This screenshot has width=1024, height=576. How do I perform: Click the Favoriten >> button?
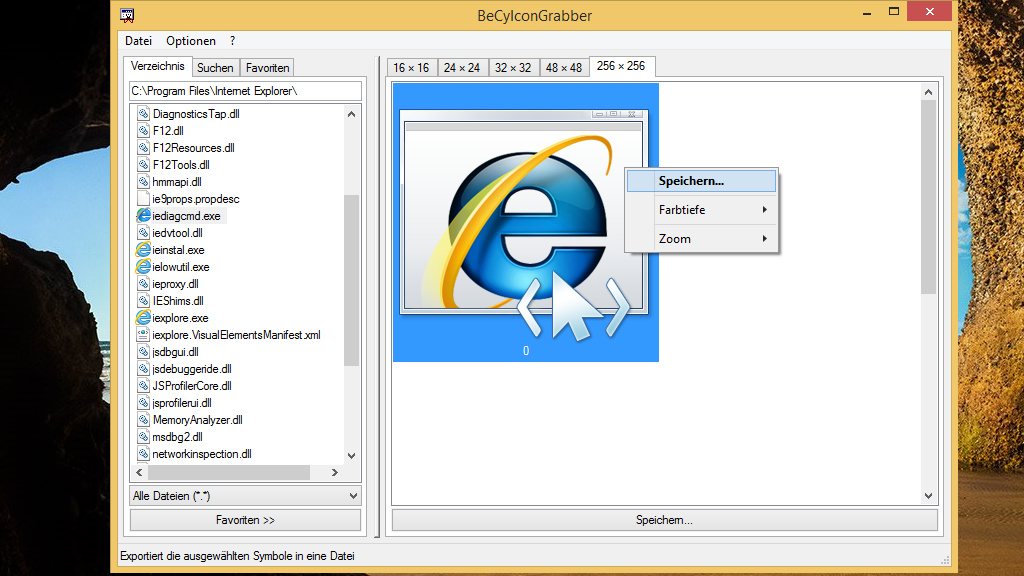pos(246,520)
